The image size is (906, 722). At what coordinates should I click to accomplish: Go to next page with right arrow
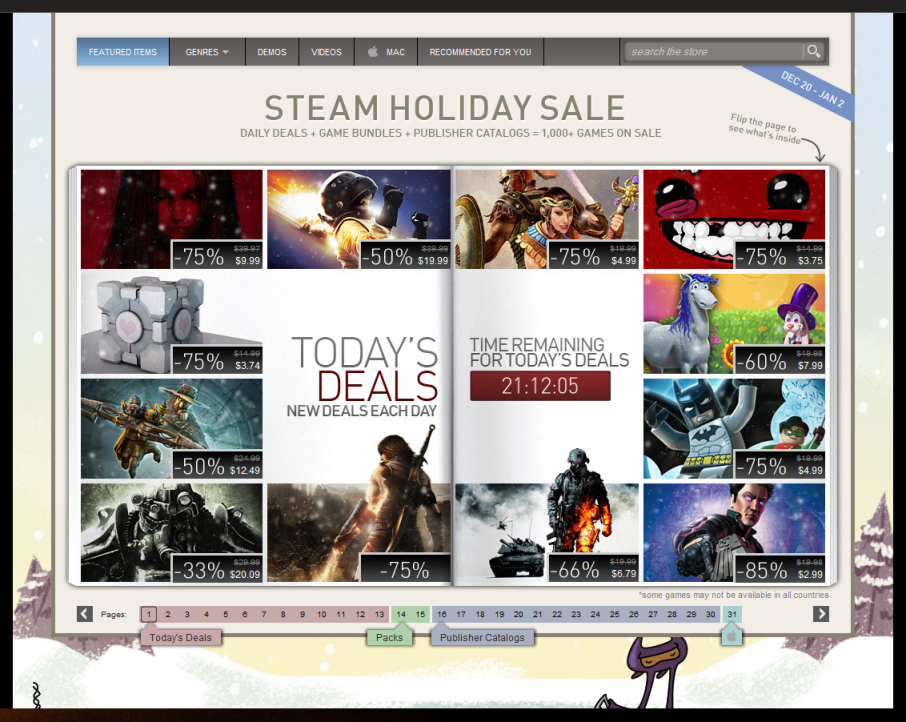820,613
